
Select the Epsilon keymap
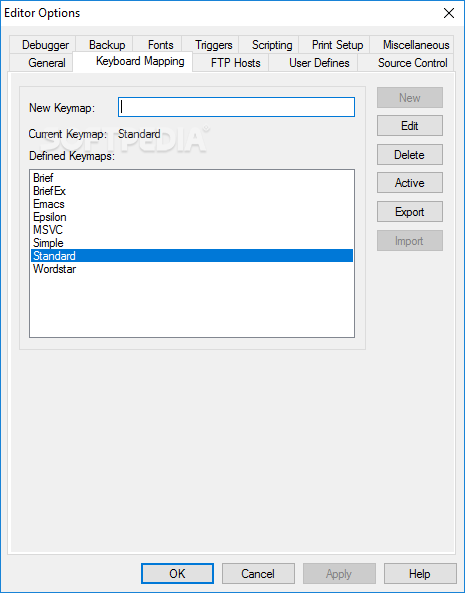pyautogui.click(x=192, y=217)
